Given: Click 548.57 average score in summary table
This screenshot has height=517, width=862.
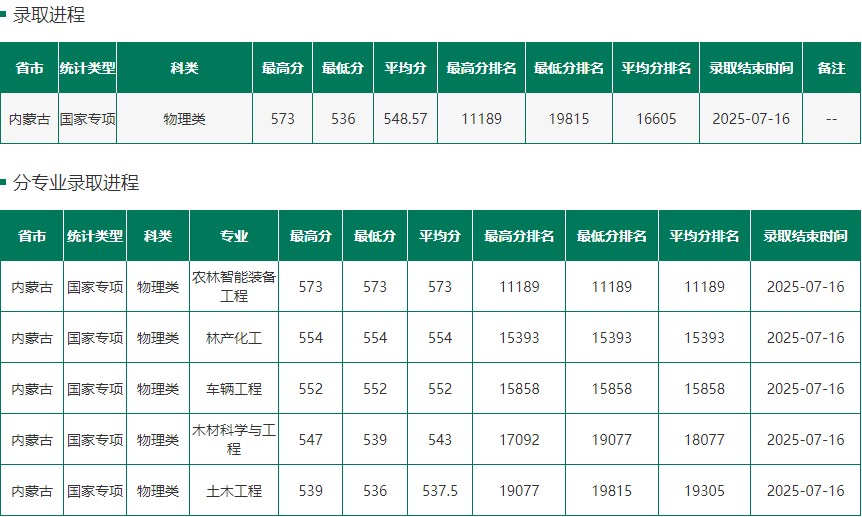Looking at the screenshot, I should [x=406, y=119].
